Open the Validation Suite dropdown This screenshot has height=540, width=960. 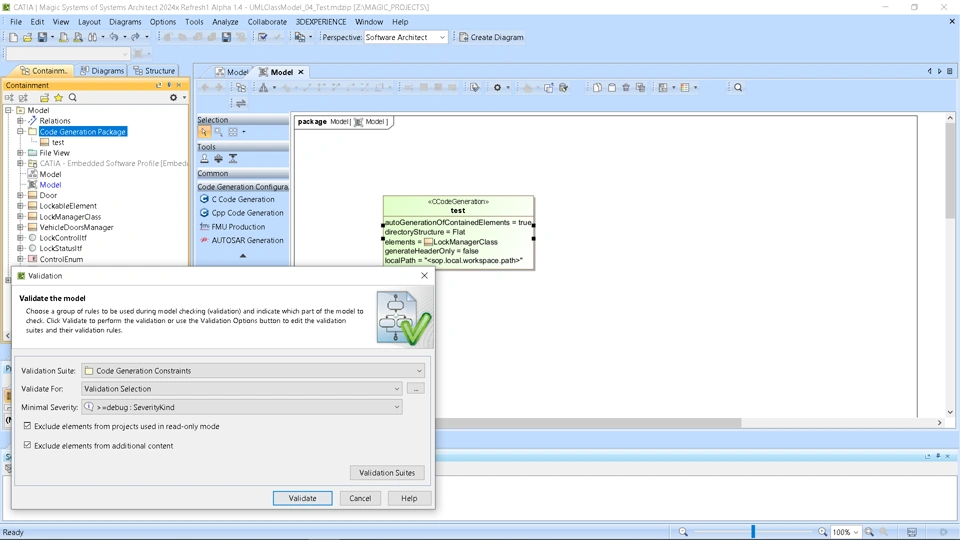coord(253,370)
